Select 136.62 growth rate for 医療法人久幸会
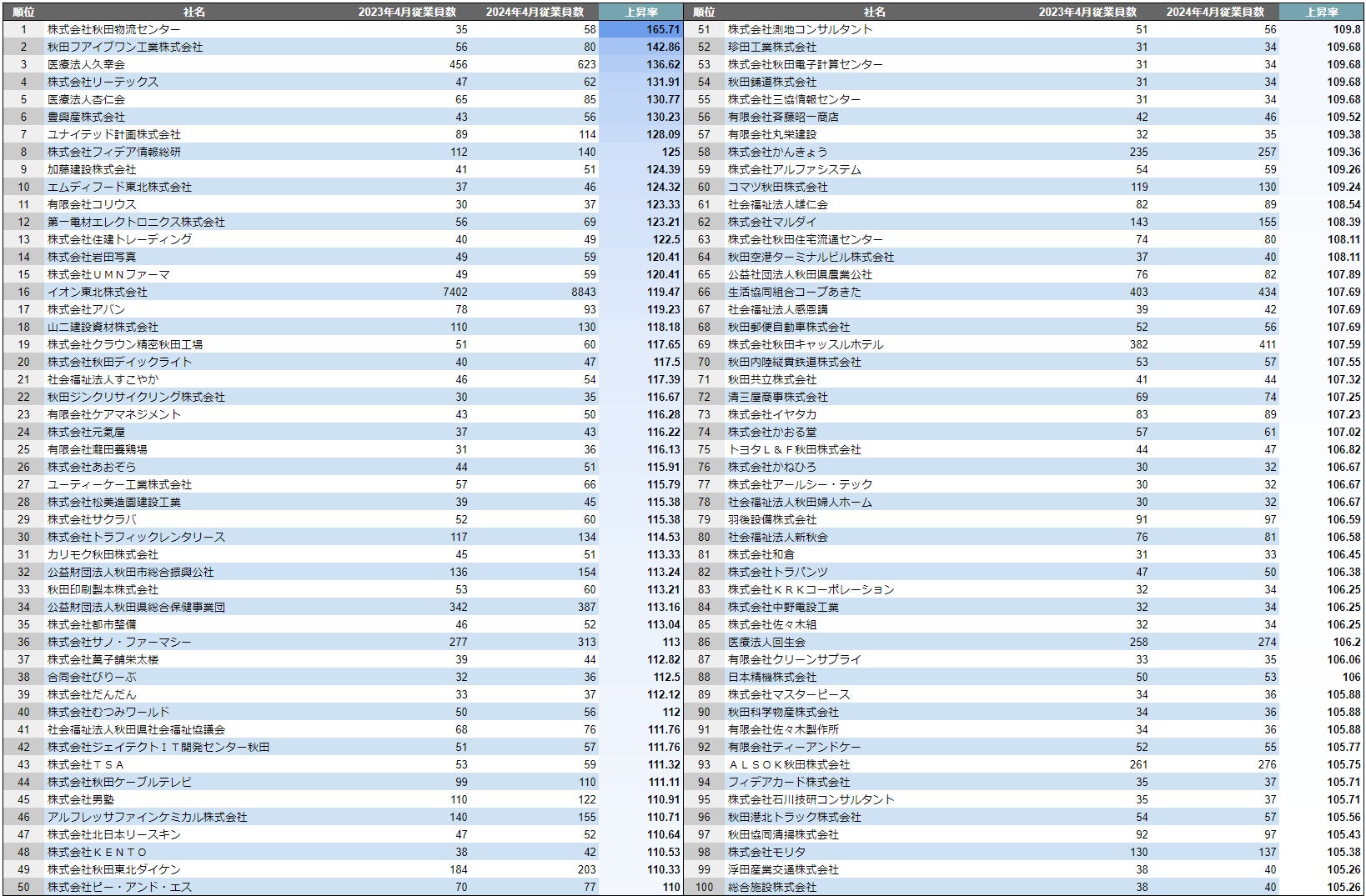The width and height of the screenshot is (1366, 896). click(663, 64)
